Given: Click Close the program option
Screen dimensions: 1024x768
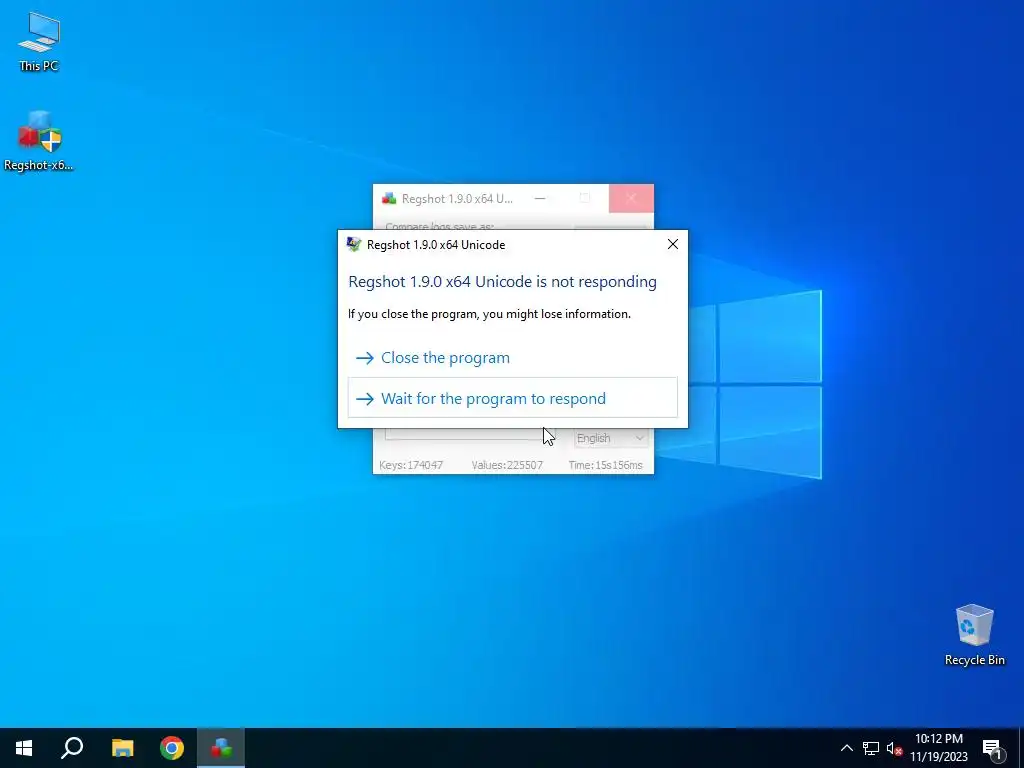Looking at the screenshot, I should (513, 358).
